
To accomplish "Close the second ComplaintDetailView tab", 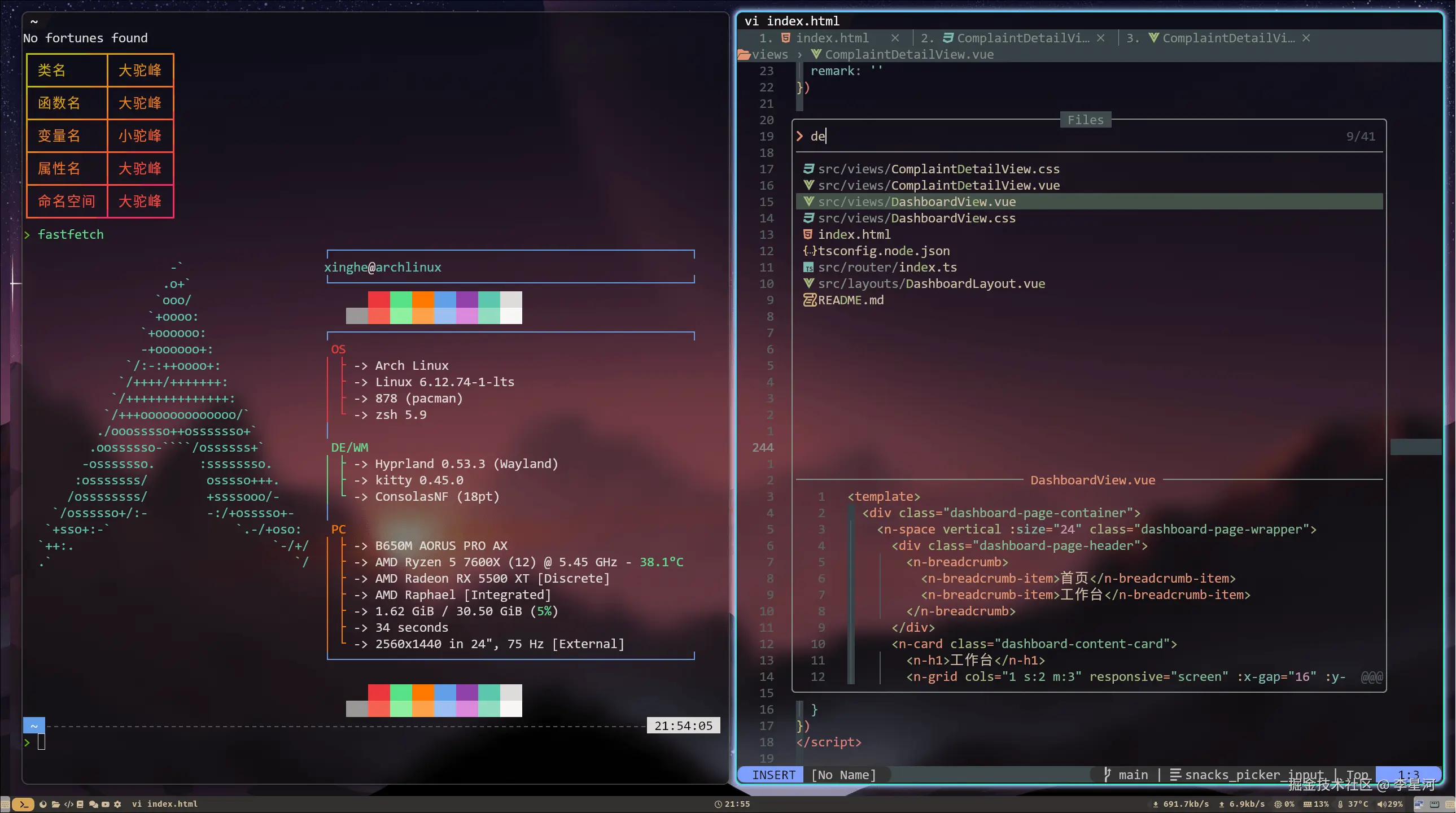I will point(1100,38).
